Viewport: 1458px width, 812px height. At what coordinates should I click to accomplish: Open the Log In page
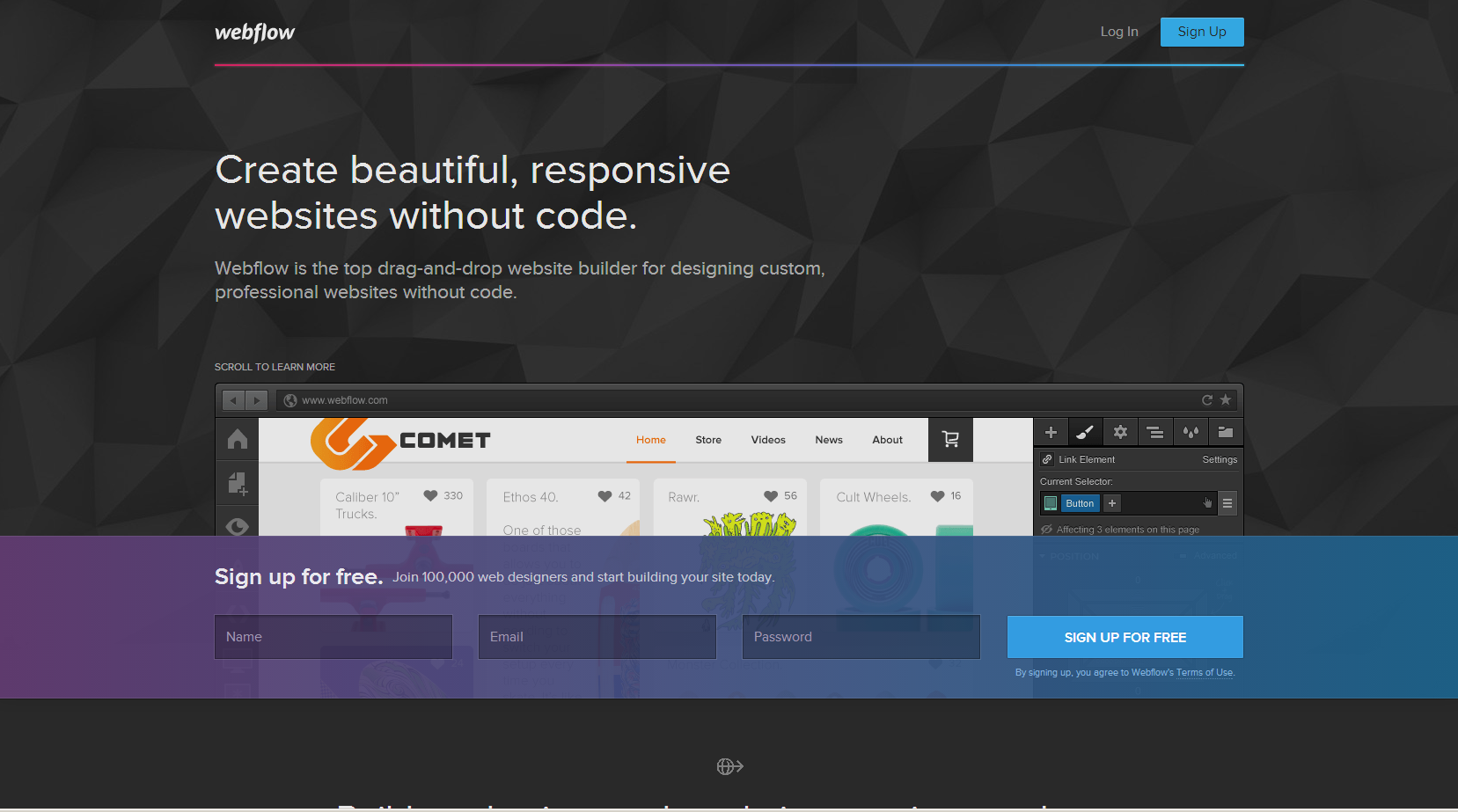(x=1119, y=32)
